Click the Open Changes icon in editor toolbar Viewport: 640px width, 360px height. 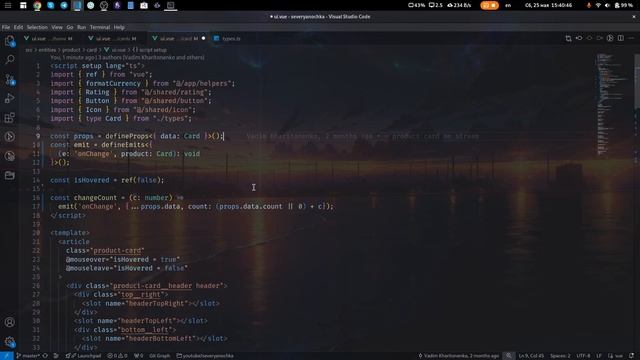point(568,38)
